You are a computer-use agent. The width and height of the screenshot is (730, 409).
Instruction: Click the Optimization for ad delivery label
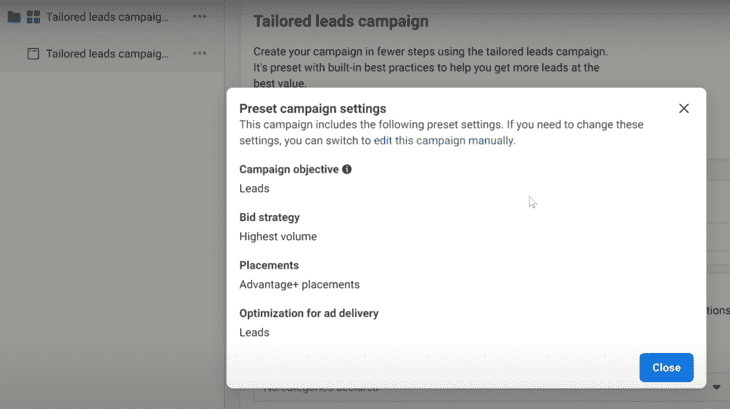[309, 313]
